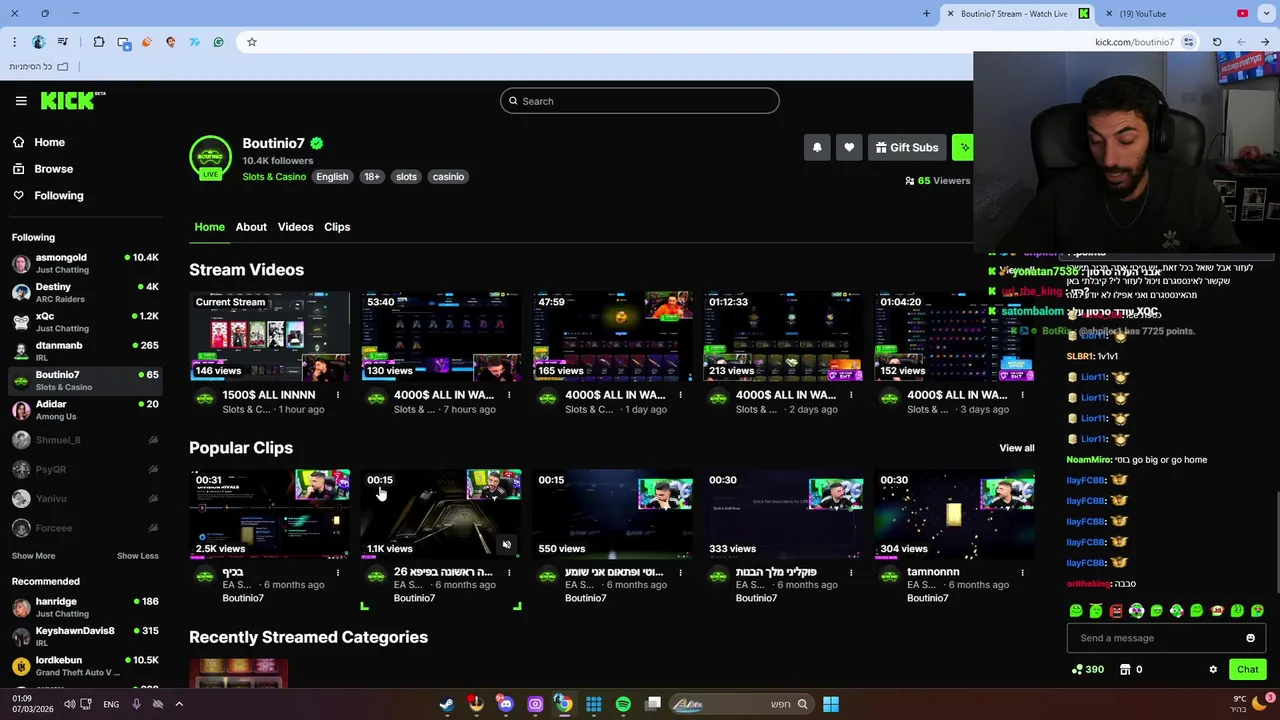The width and height of the screenshot is (1280, 720).
Task: Open Chrome three-dot menu
Action: pyautogui.click(x=14, y=42)
